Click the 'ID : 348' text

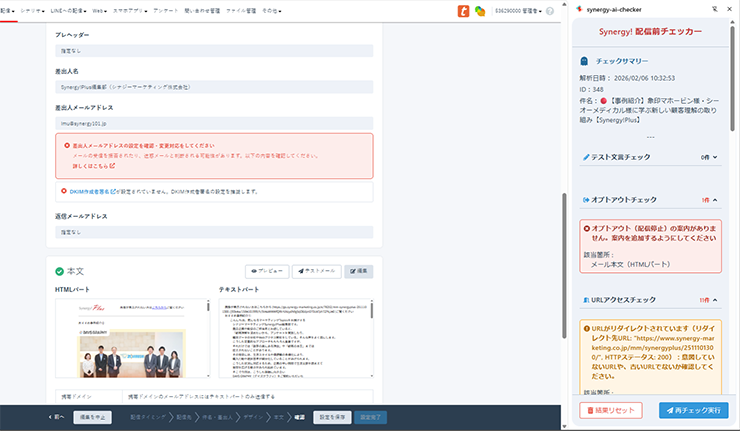[591, 89]
